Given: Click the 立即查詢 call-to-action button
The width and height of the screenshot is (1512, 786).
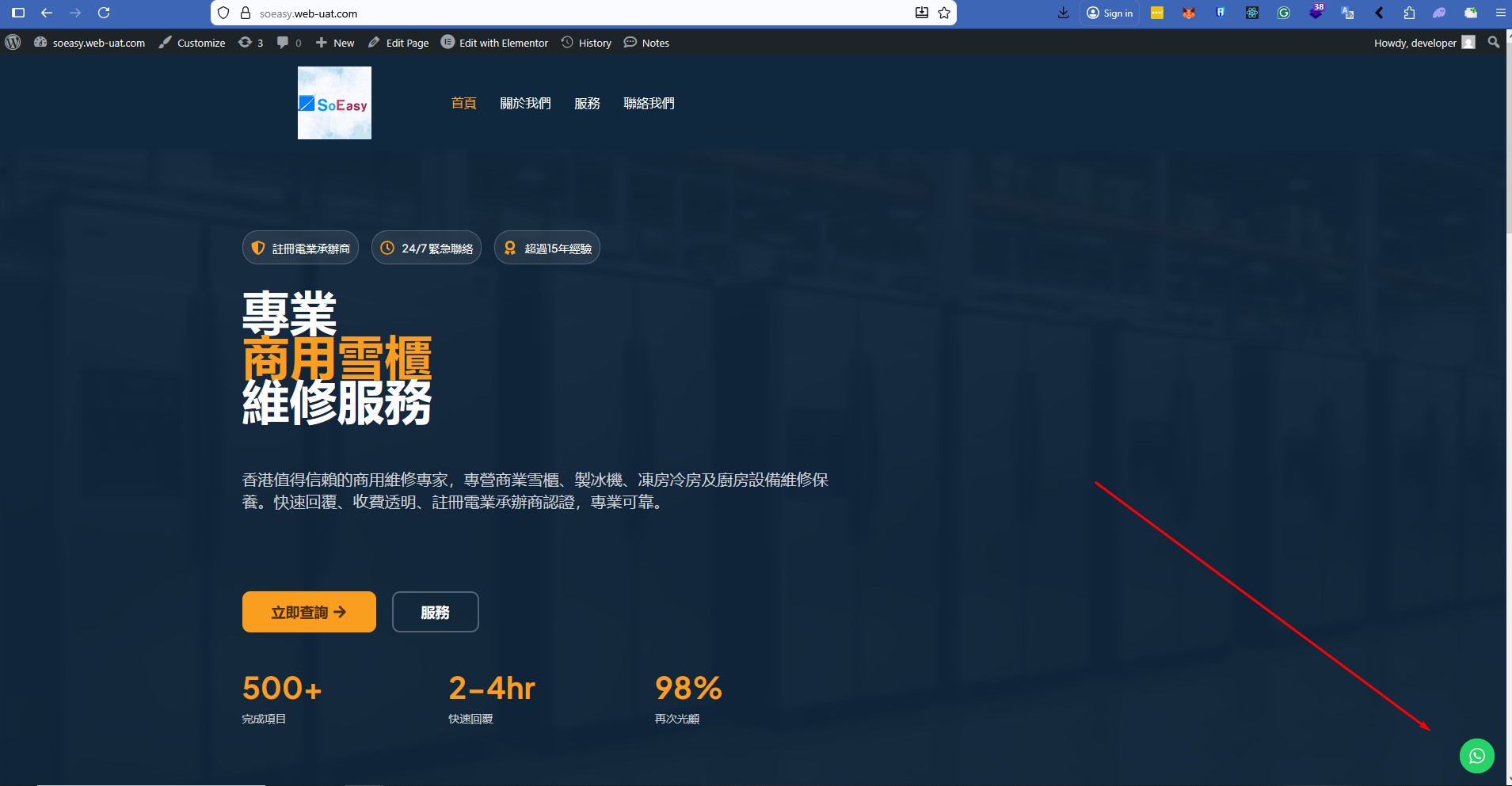Looking at the screenshot, I should pos(308,611).
